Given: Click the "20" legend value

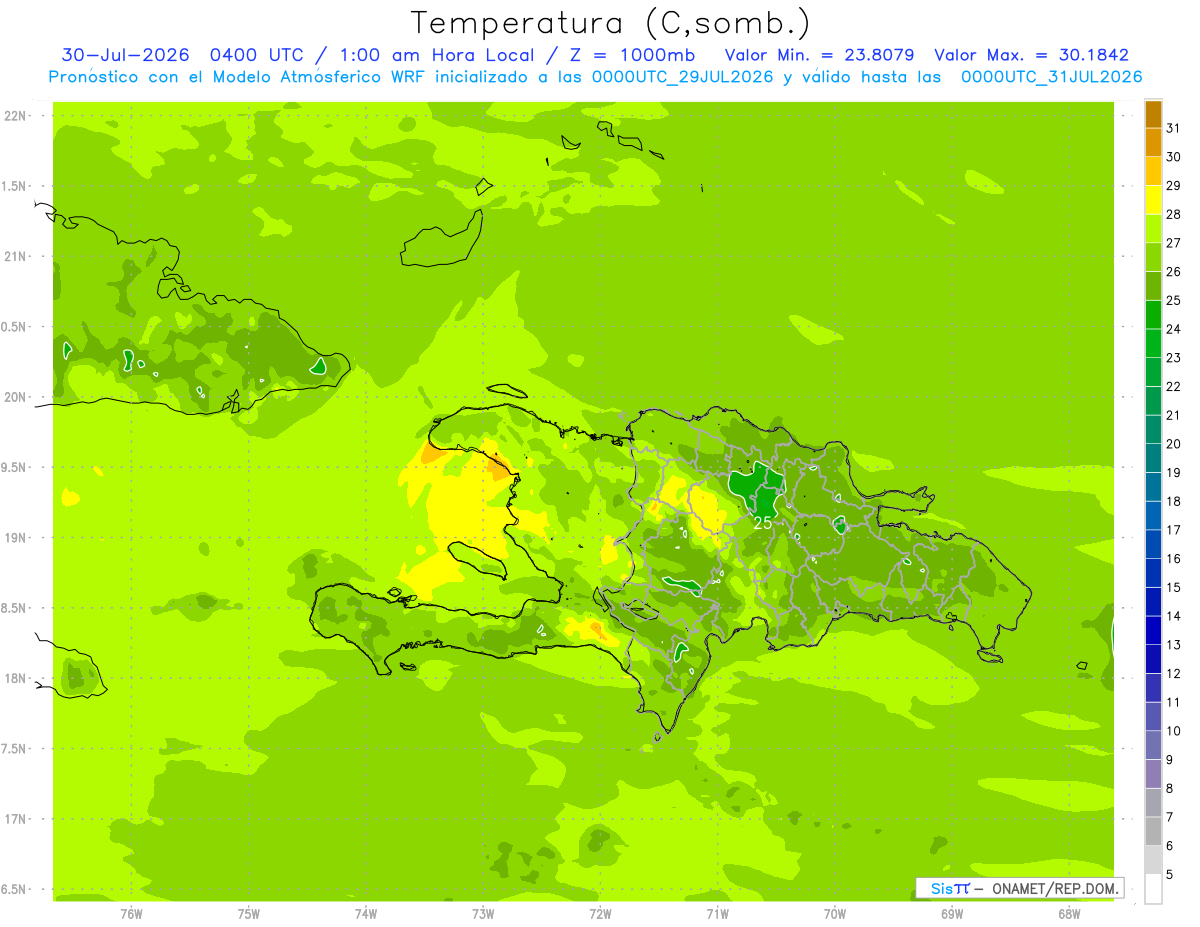Looking at the screenshot, I should click(1173, 444).
